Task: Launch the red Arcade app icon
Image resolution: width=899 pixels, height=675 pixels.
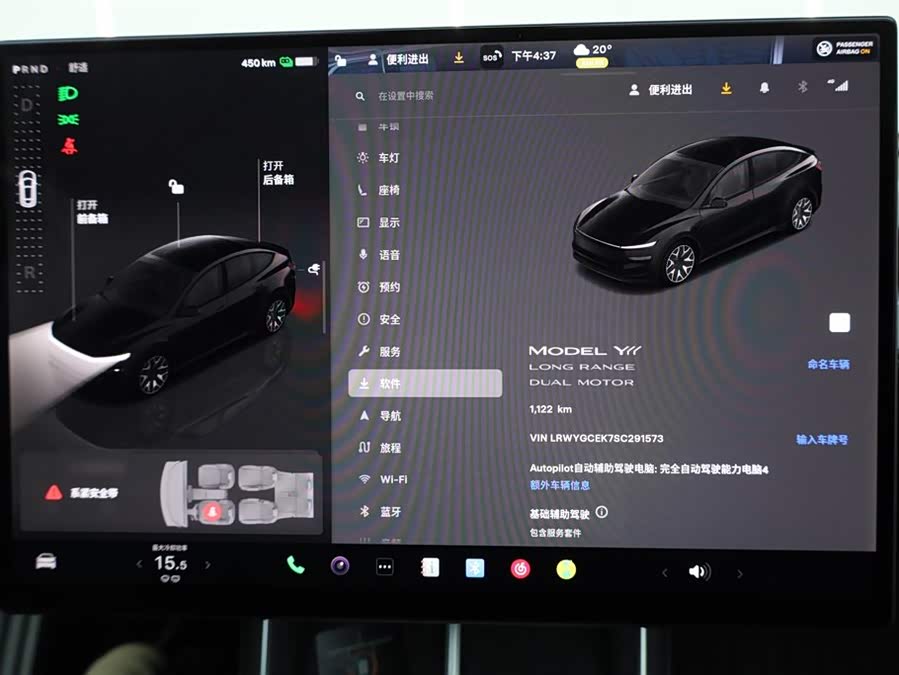Action: click(519, 566)
